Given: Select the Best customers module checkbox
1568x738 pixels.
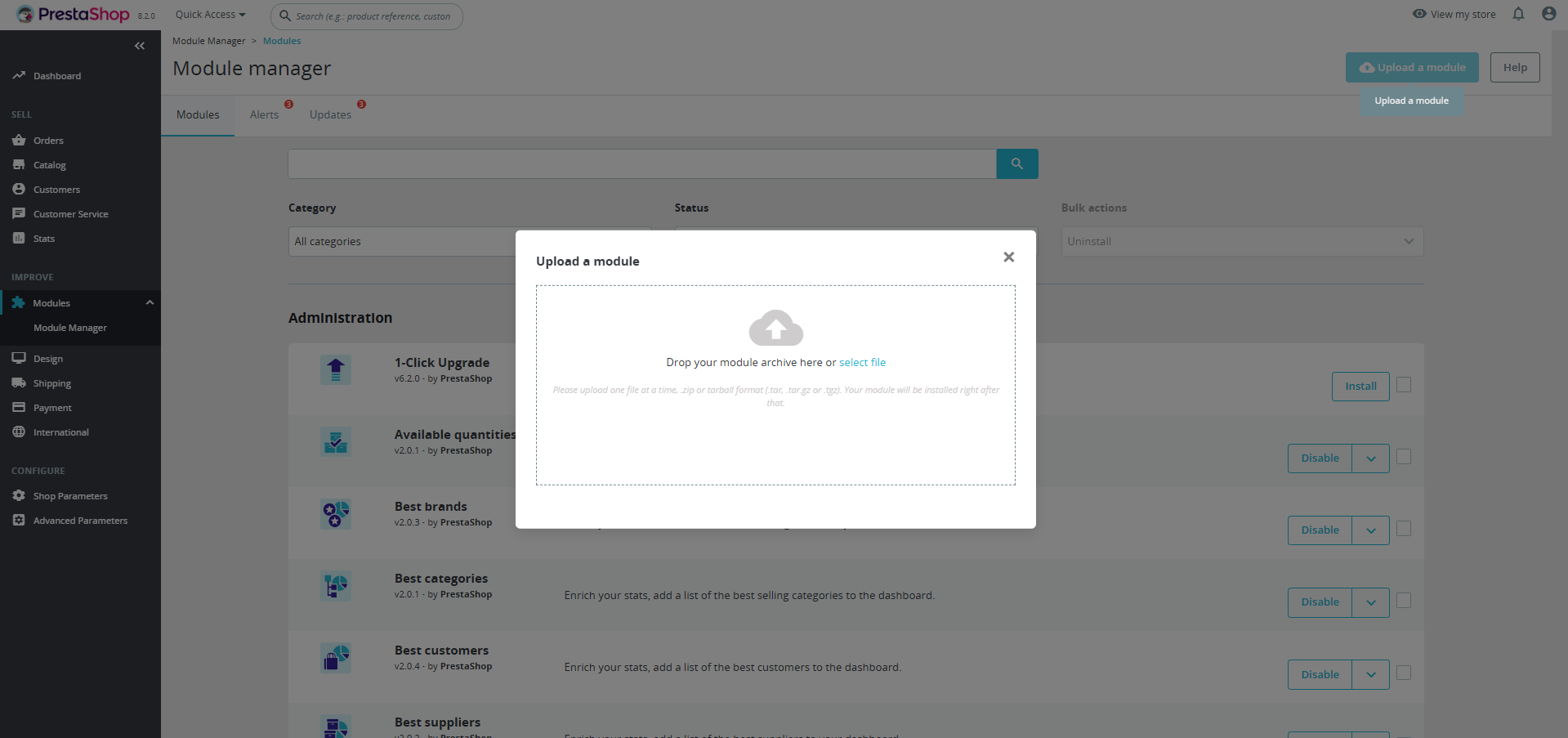Looking at the screenshot, I should click(x=1404, y=673).
